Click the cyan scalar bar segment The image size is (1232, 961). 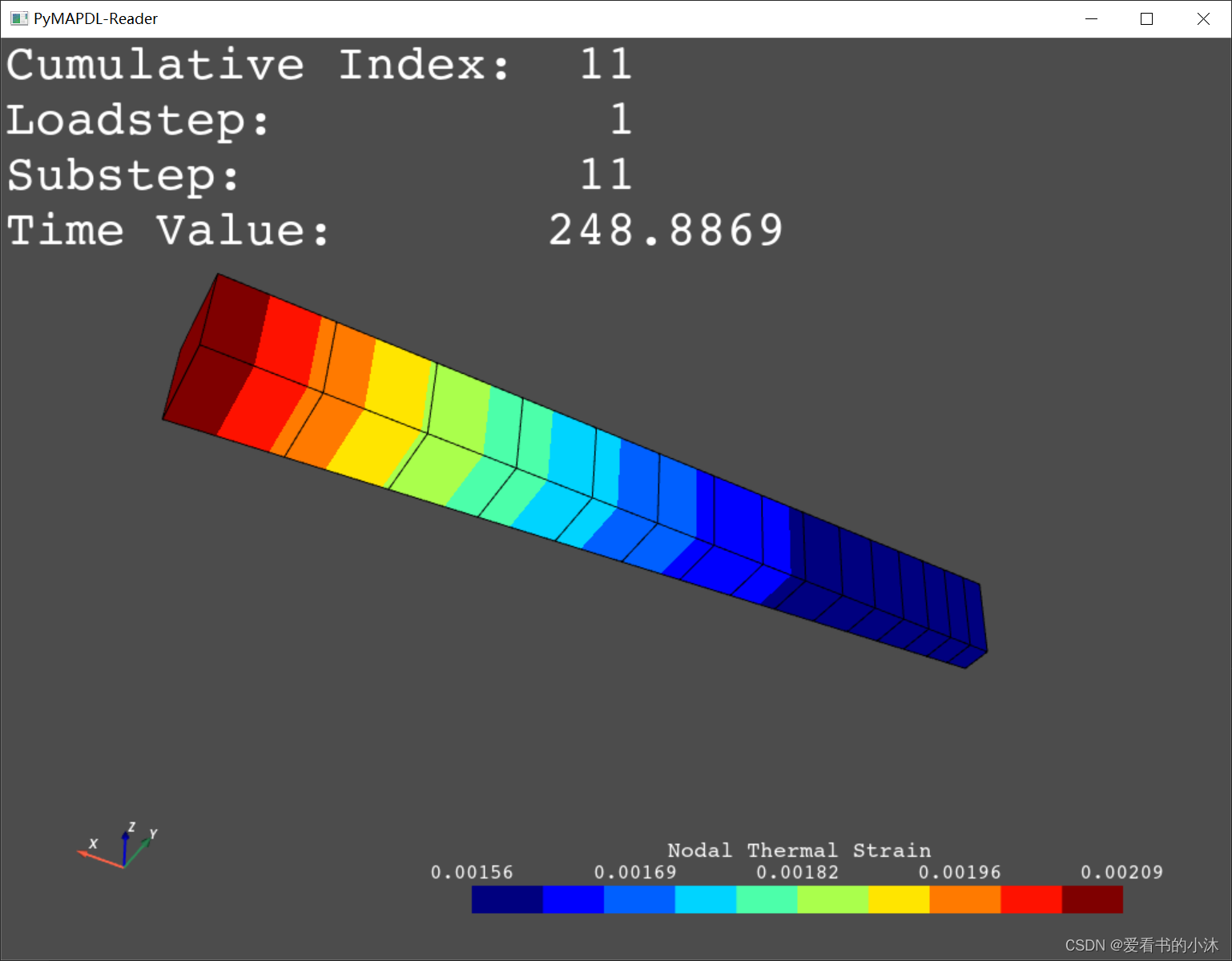tap(705, 899)
